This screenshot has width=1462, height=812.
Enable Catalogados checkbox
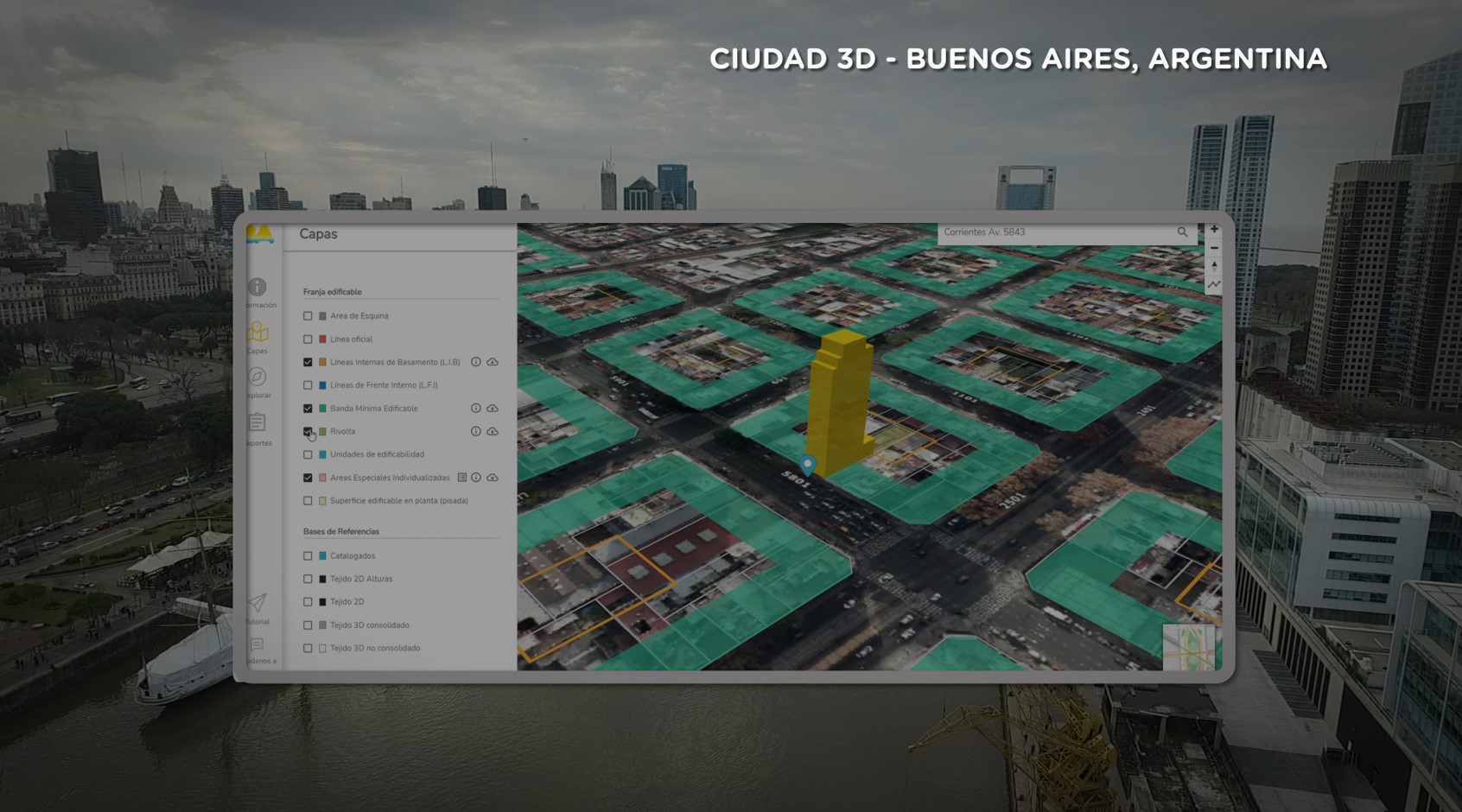[x=308, y=556]
